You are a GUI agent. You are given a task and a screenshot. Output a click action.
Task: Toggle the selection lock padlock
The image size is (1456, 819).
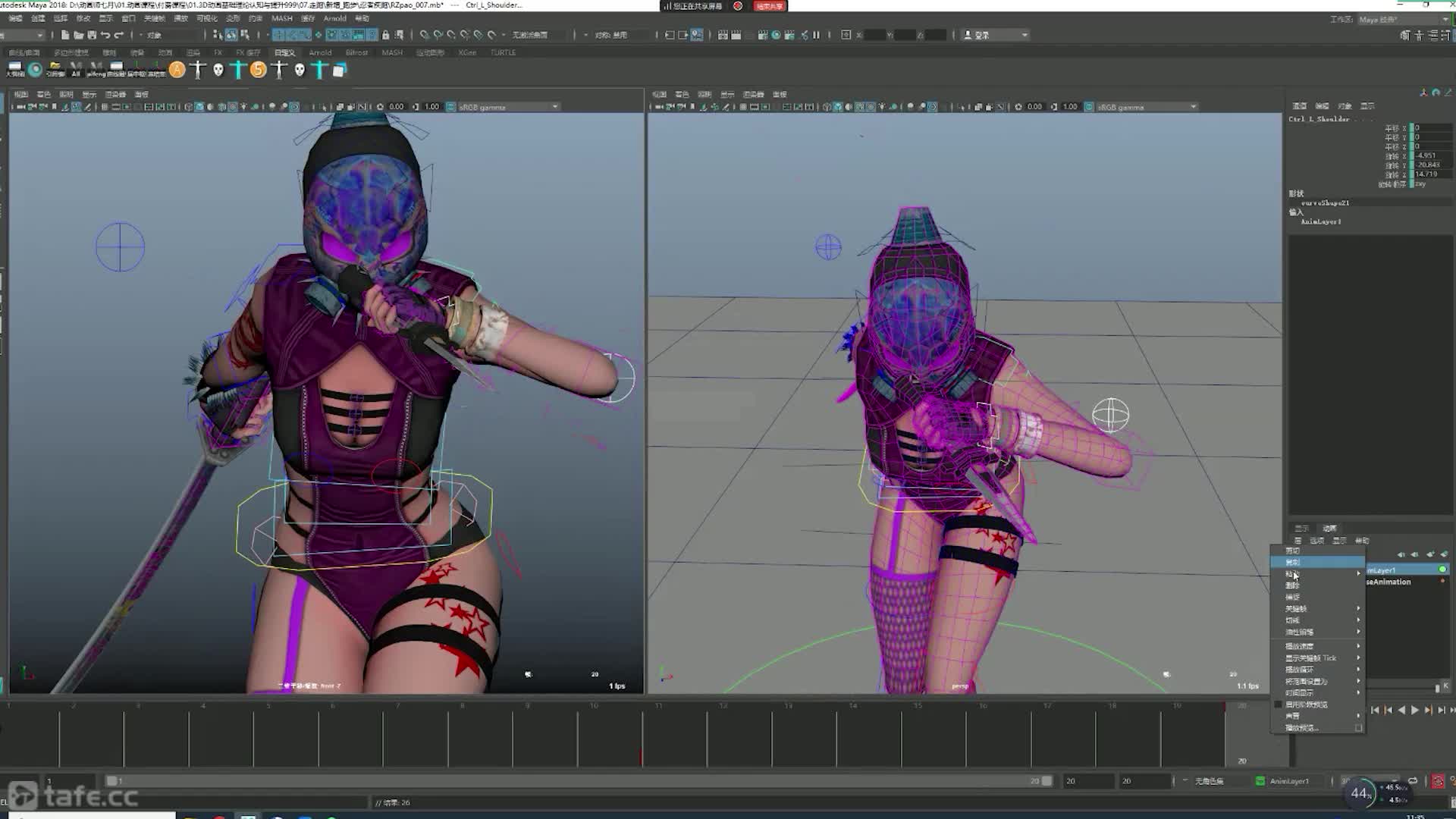pyautogui.click(x=385, y=35)
